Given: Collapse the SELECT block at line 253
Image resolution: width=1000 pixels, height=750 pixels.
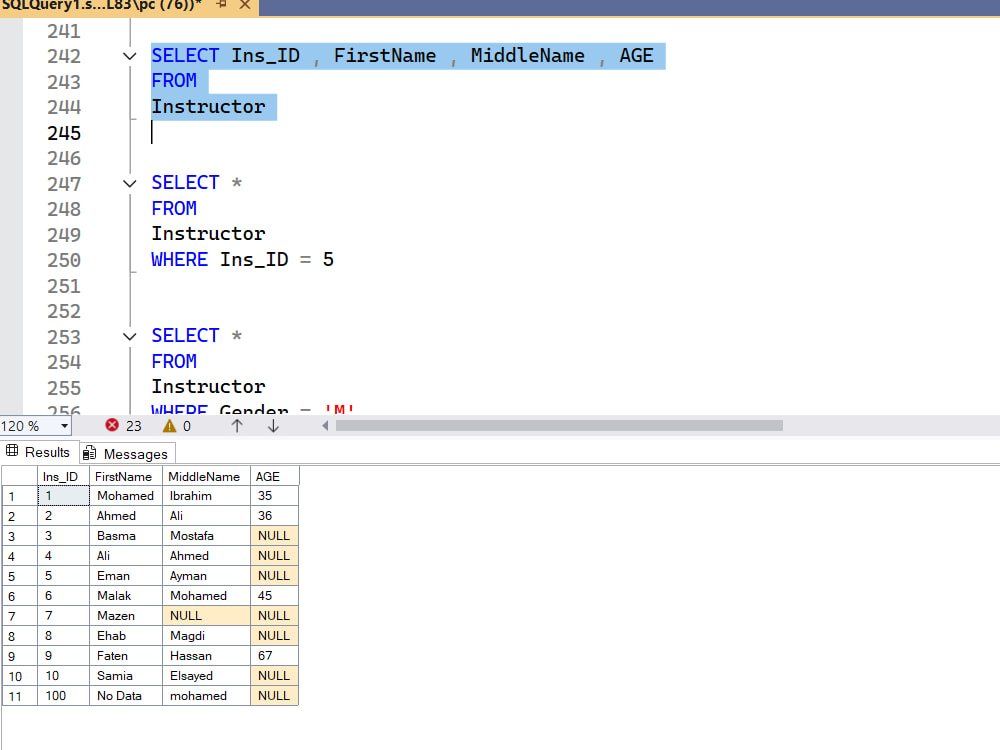Looking at the screenshot, I should [x=129, y=336].
